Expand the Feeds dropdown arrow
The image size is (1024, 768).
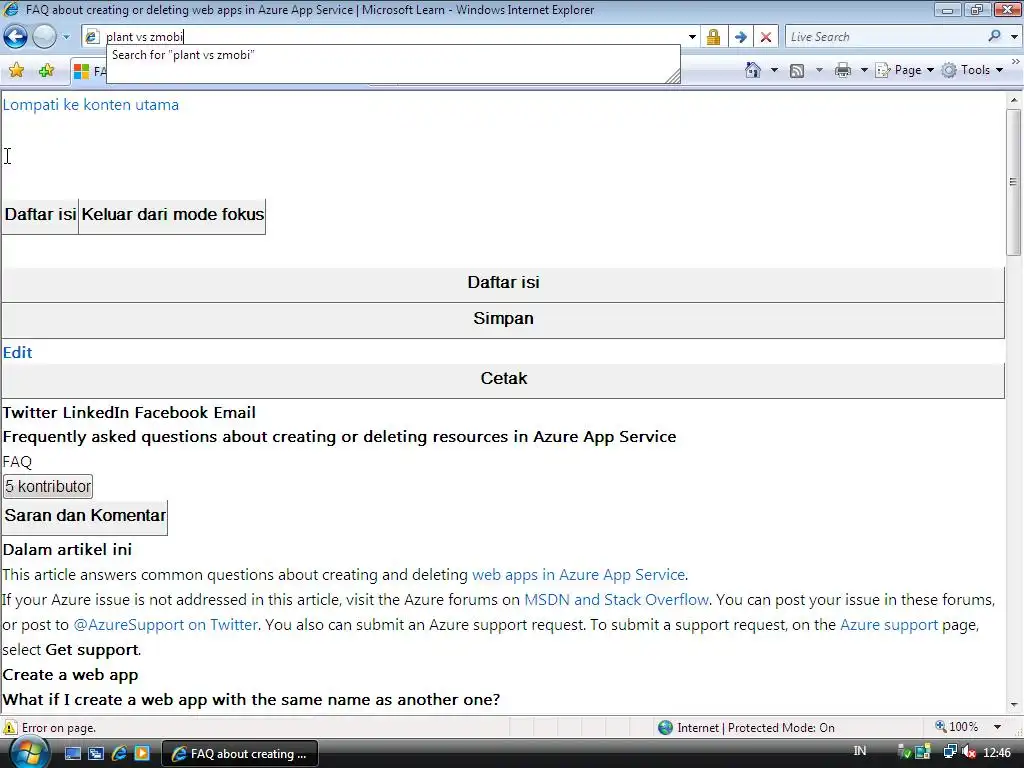click(819, 70)
